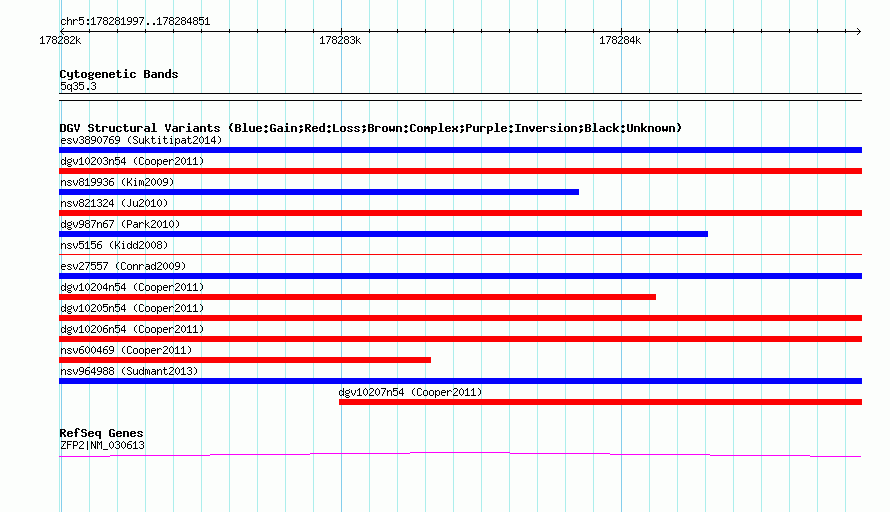890x512 pixels.
Task: Click the dgv987n67 (Park2010) label
Action: coord(120,224)
